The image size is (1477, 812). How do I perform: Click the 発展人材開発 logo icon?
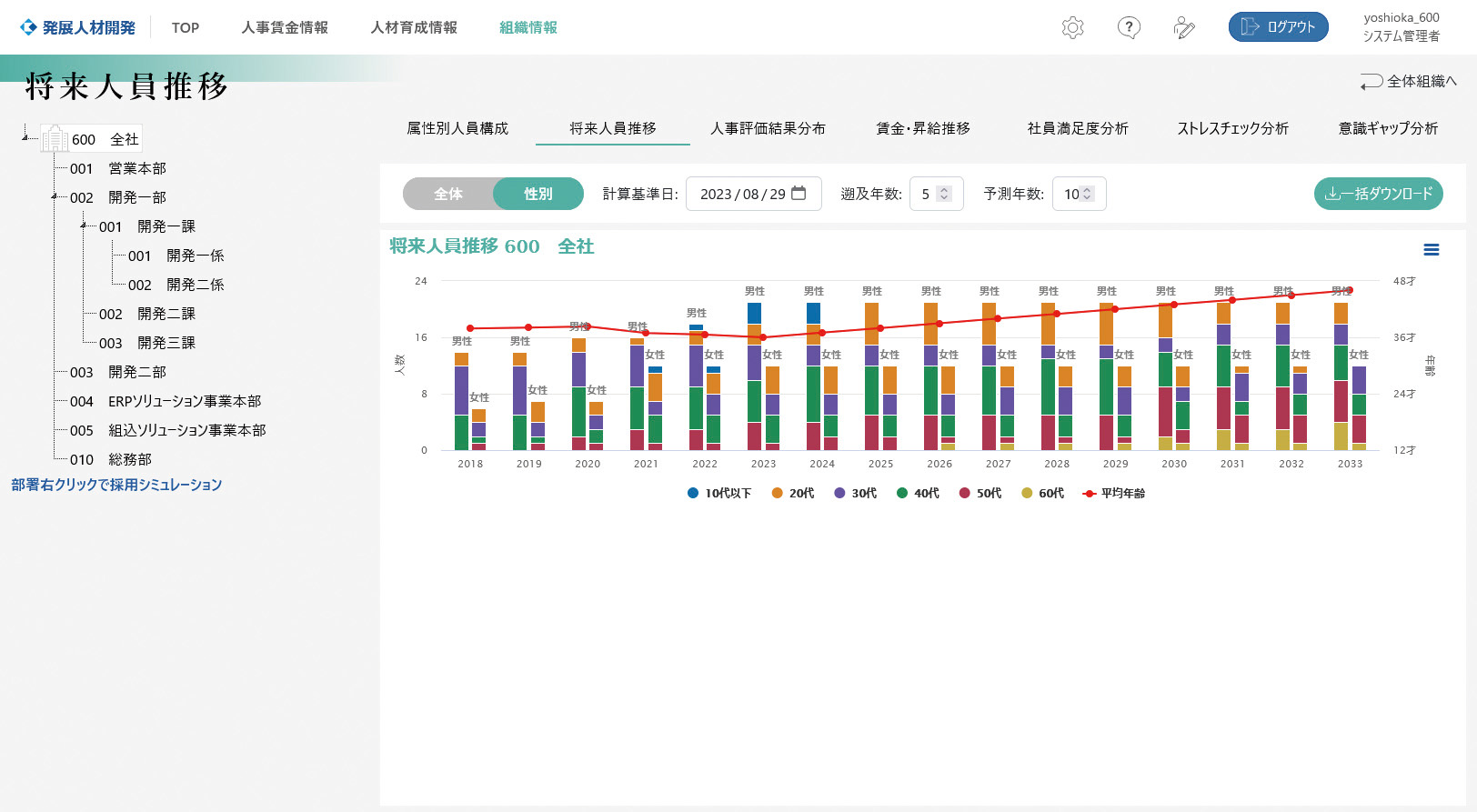point(29,27)
